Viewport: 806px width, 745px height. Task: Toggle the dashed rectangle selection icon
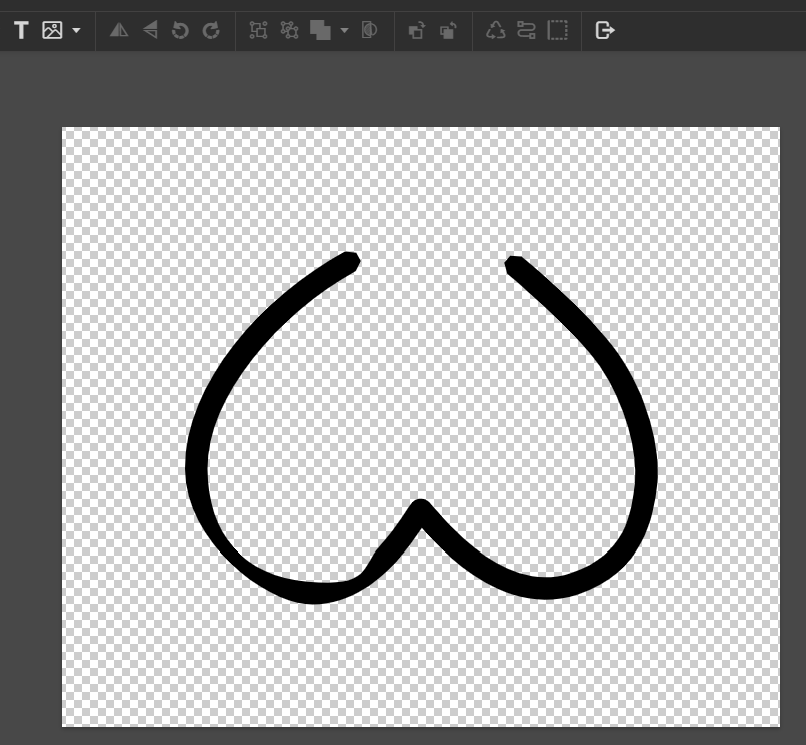(x=558, y=31)
